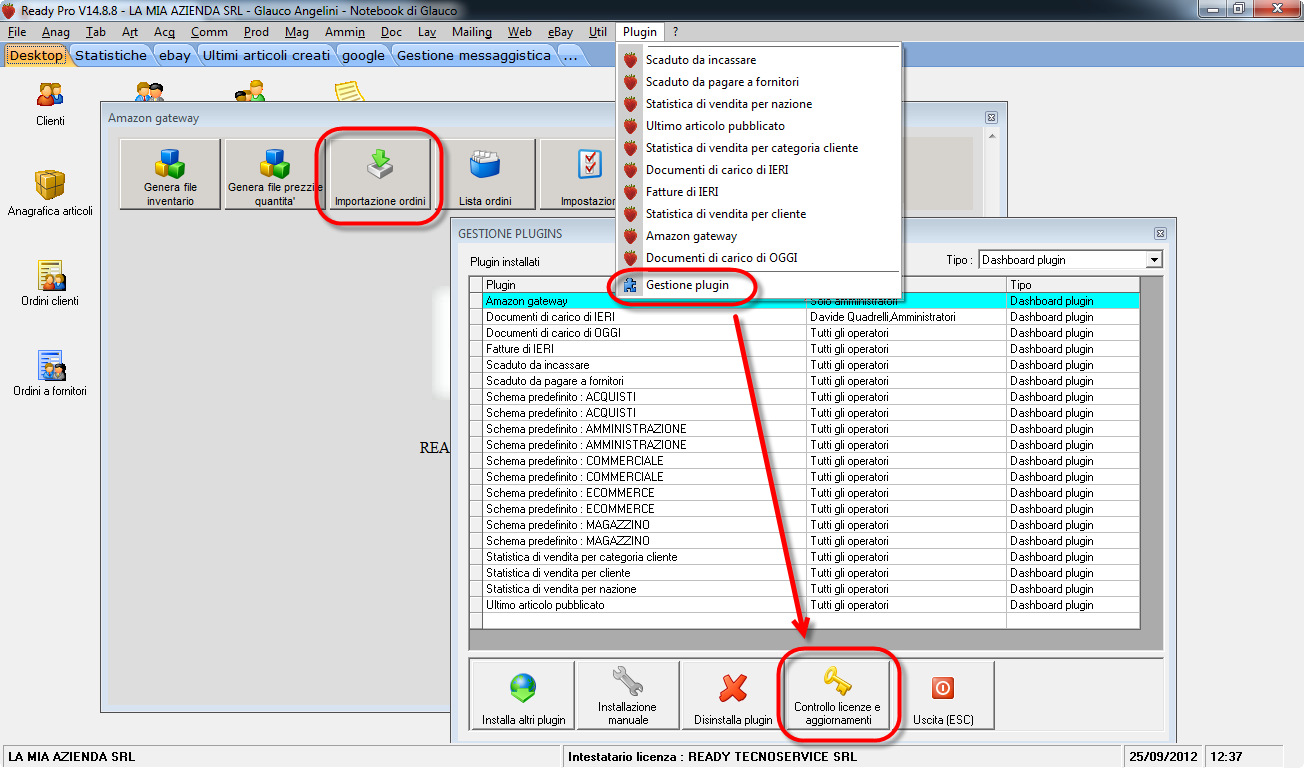Open the Anag menu
Viewport: 1304px width, 768px height.
56,32
